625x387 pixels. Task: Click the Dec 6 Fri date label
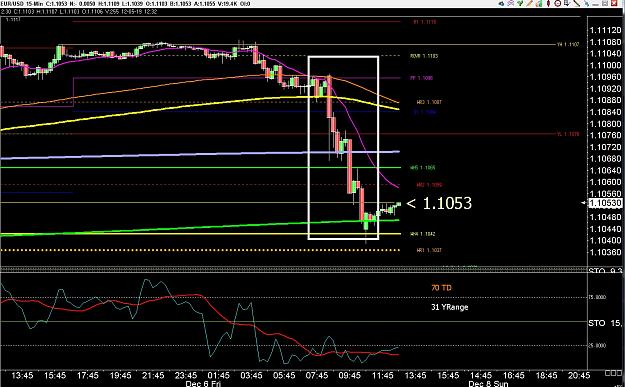(x=203, y=383)
